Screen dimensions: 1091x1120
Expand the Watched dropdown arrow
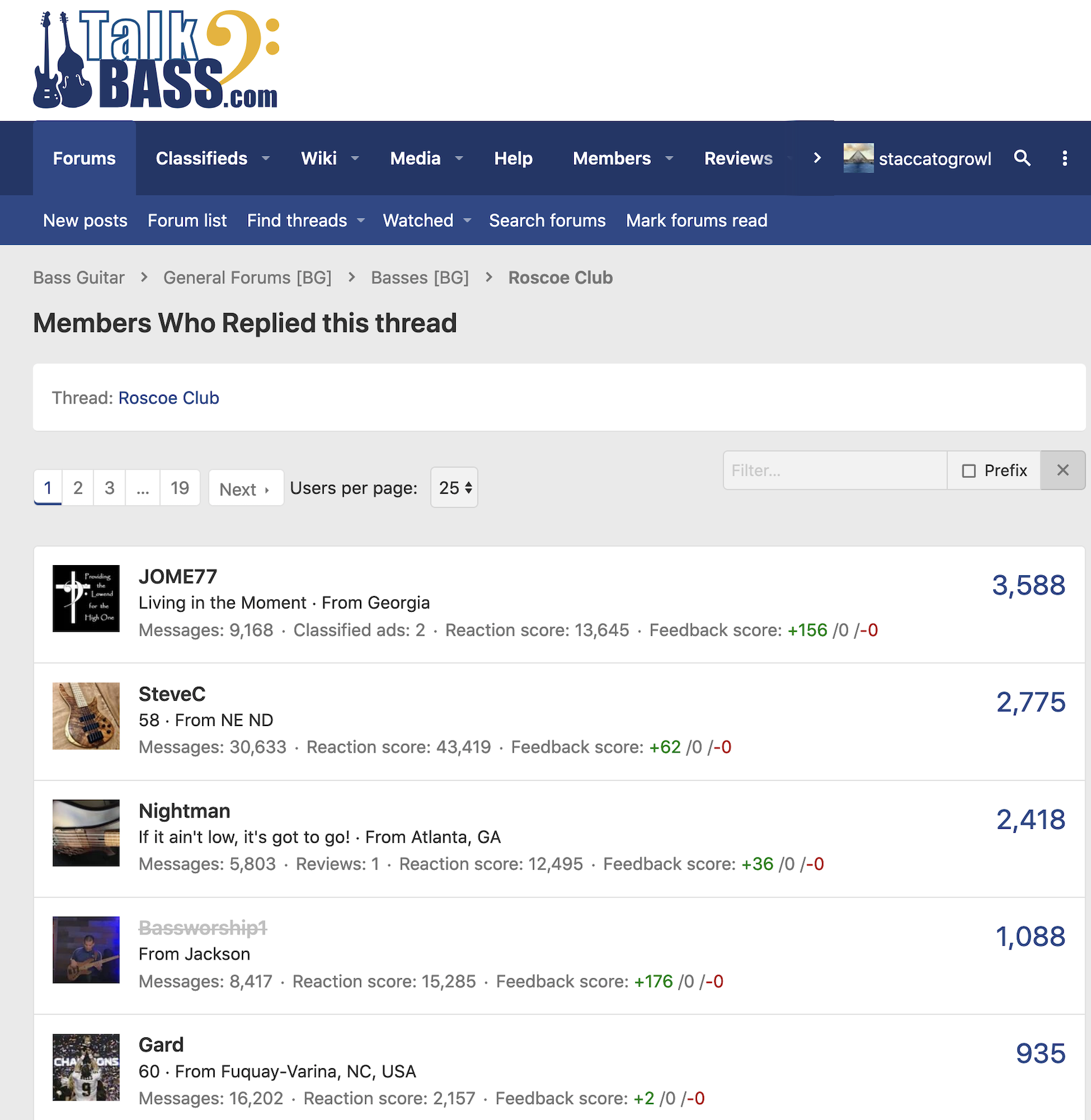467,220
